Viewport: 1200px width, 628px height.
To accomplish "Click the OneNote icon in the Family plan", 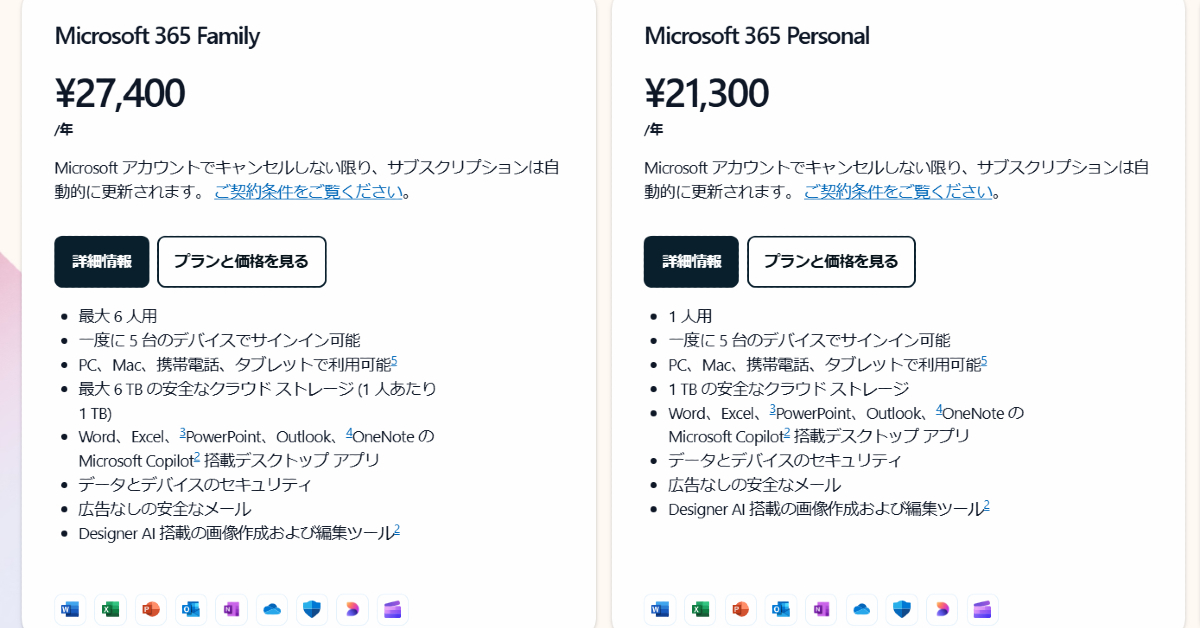I will (231, 609).
